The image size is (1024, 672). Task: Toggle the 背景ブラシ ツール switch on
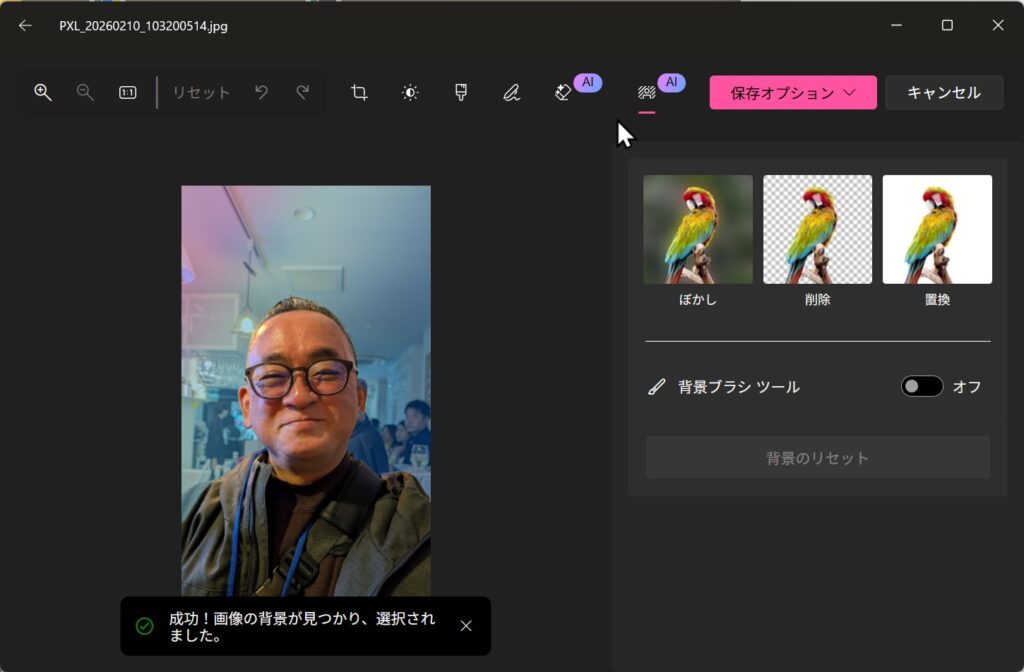coord(921,386)
